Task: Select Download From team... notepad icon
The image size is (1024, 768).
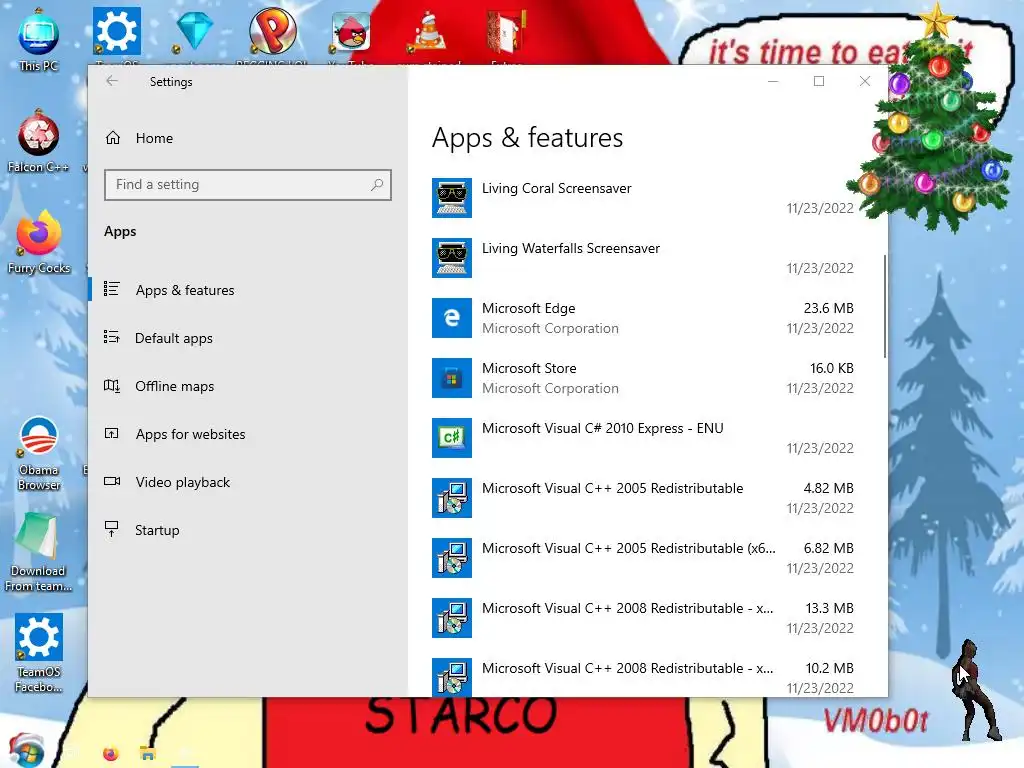Action: pyautogui.click(x=38, y=553)
